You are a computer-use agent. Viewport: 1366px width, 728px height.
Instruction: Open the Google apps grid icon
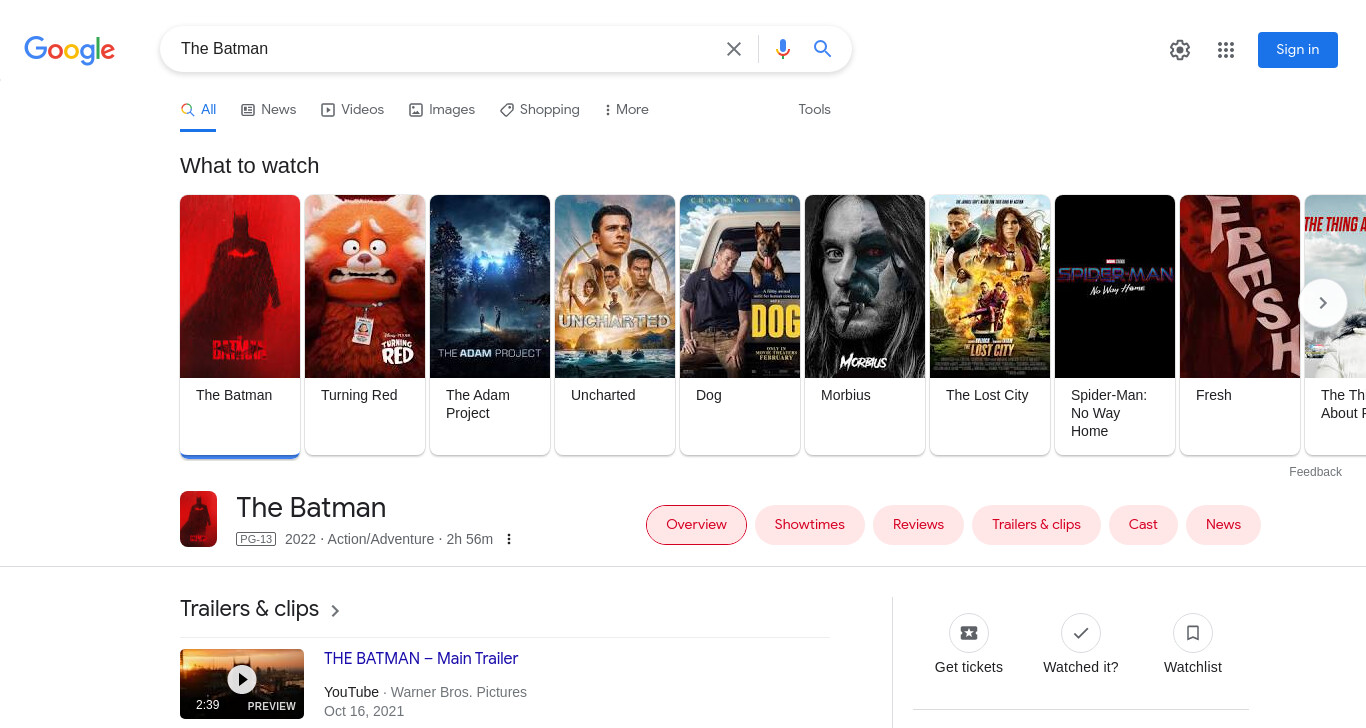tap(1226, 50)
